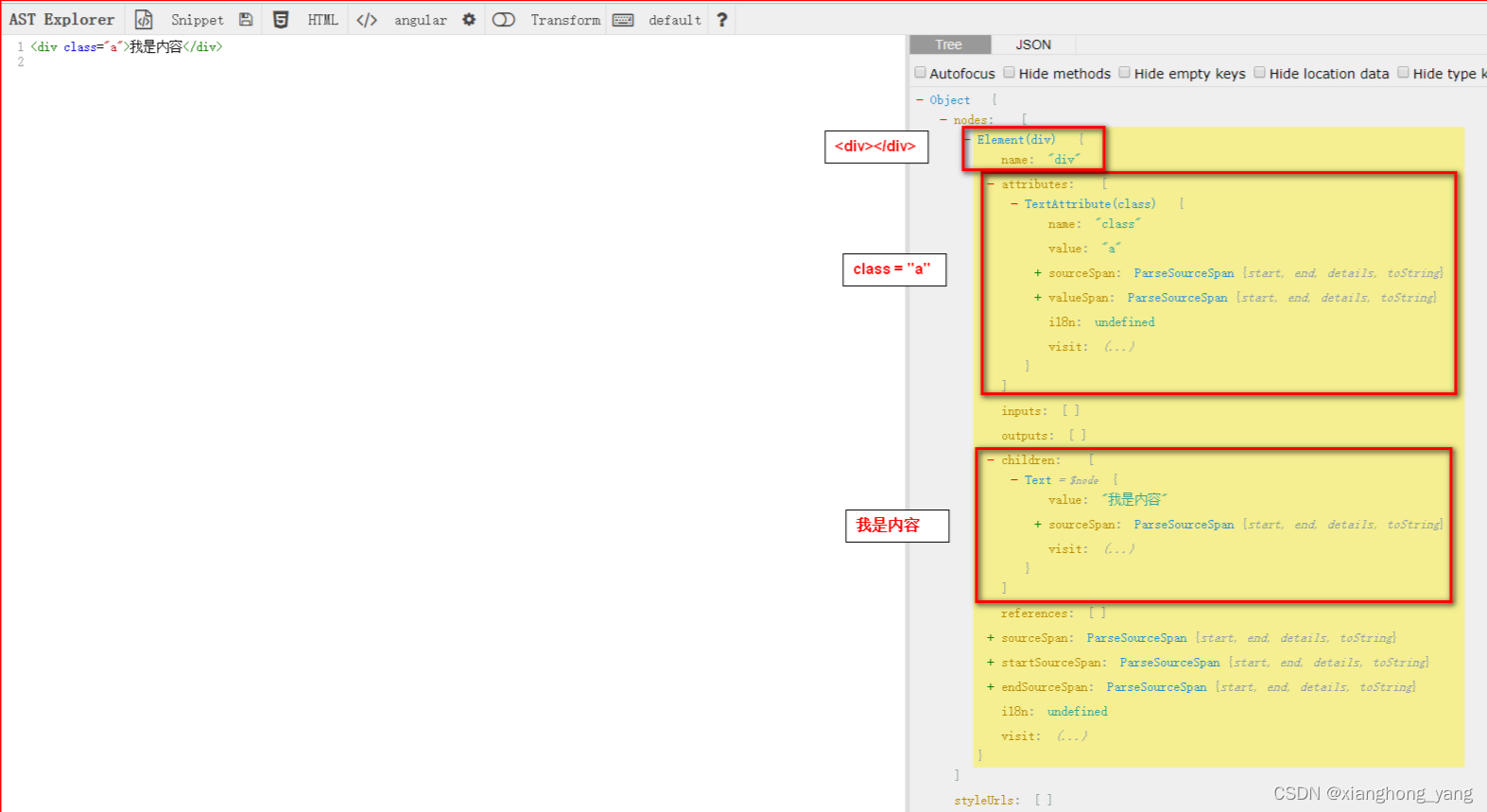Viewport: 1487px width, 812px height.
Task: Expand sourceSpan under Text node
Action: pyautogui.click(x=1038, y=525)
